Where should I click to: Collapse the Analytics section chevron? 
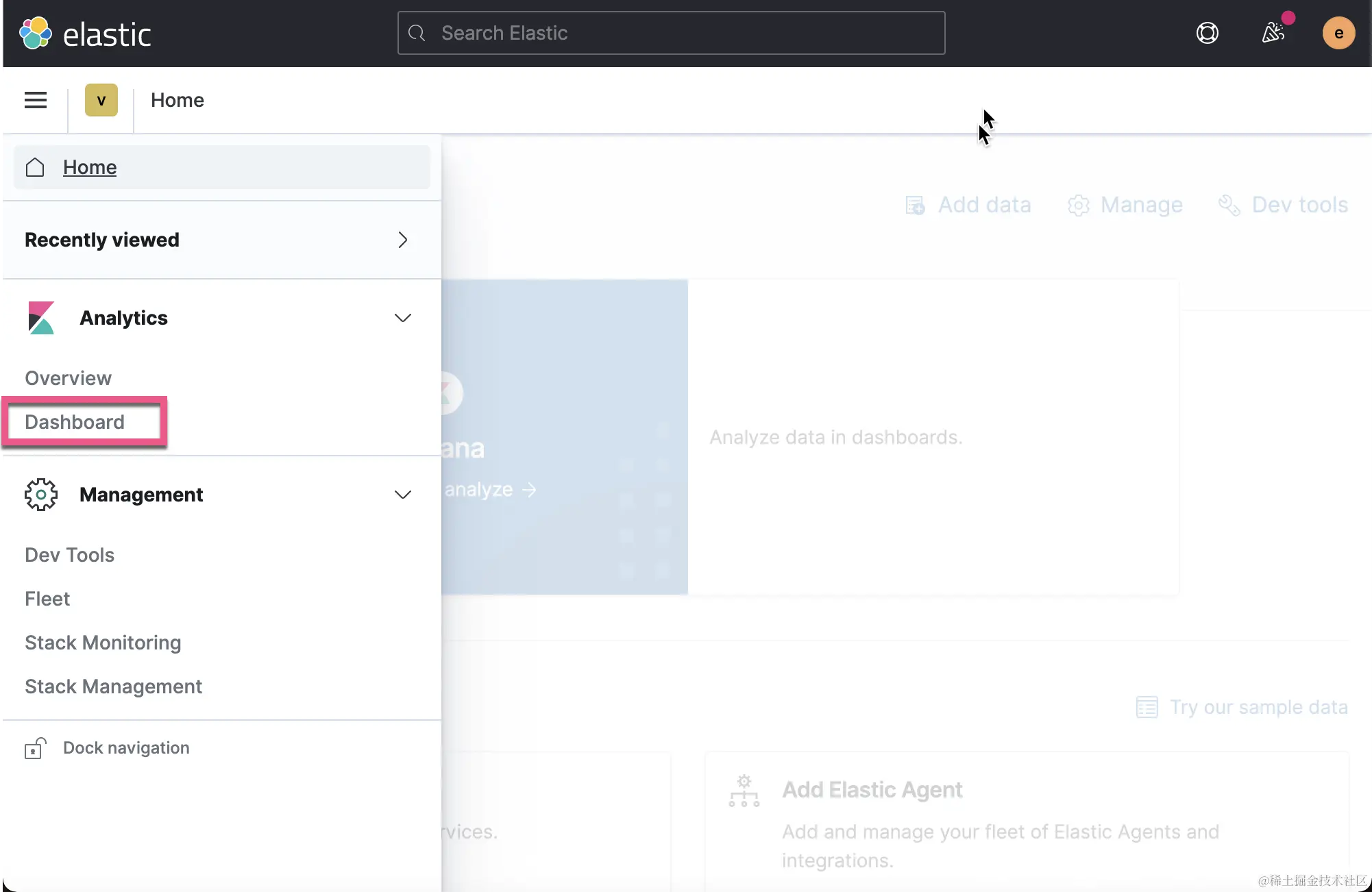(402, 318)
